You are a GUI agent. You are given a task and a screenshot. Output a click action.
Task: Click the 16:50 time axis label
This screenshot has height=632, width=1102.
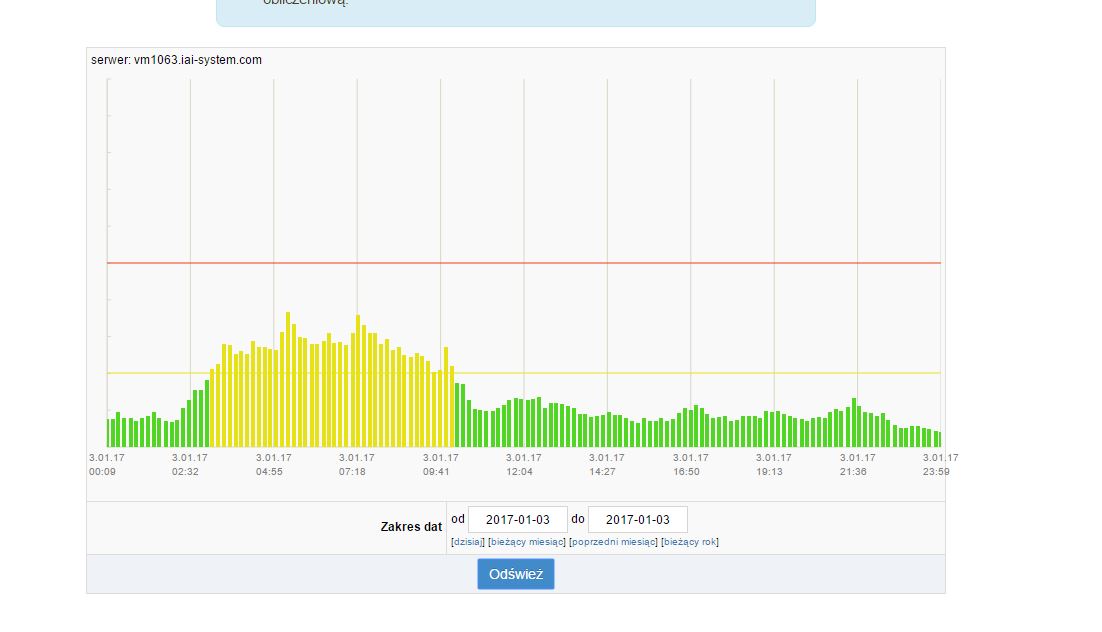(686, 472)
